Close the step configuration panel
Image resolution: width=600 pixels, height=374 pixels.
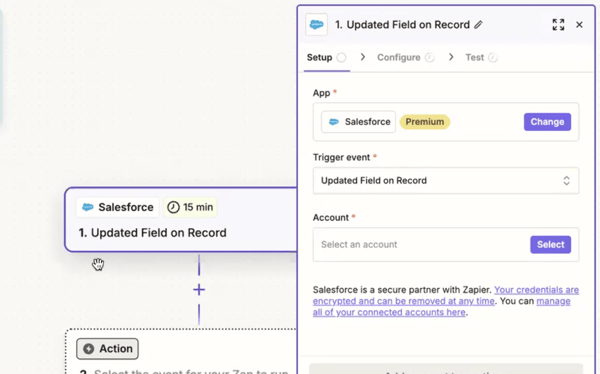pyautogui.click(x=579, y=25)
